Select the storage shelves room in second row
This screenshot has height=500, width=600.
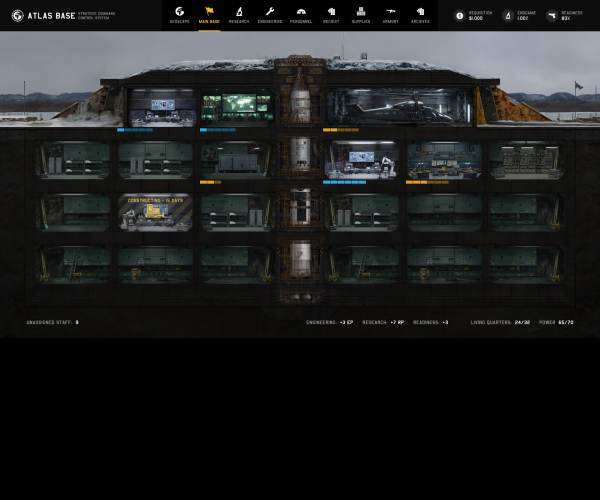coord(527,160)
